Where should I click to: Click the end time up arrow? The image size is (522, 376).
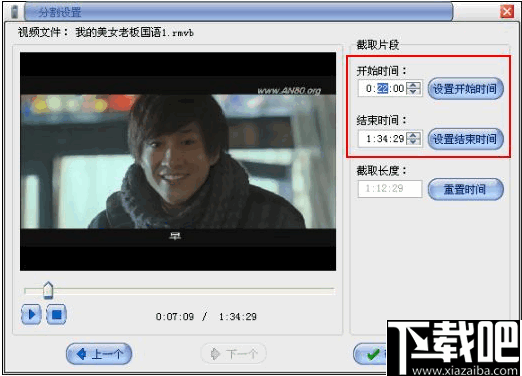[x=413, y=135]
